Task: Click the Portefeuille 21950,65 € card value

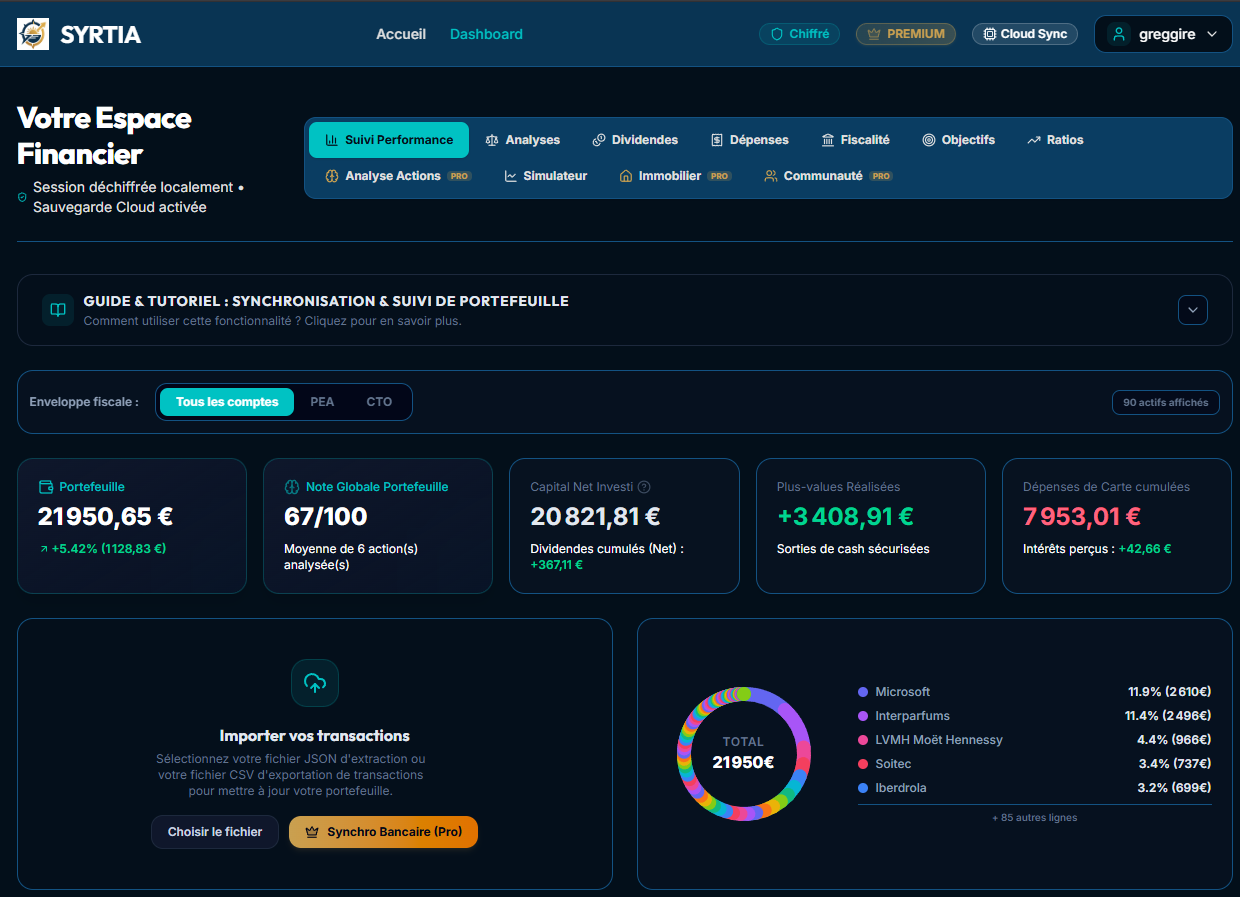Action: click(106, 517)
